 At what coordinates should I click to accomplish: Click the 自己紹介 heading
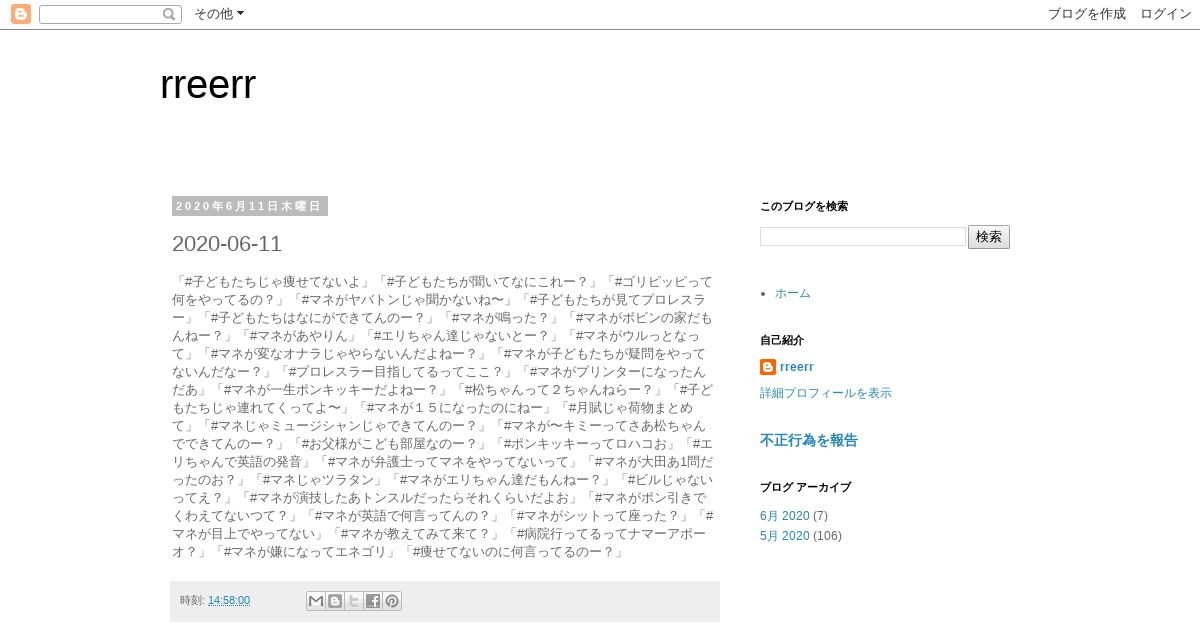pyautogui.click(x=782, y=340)
